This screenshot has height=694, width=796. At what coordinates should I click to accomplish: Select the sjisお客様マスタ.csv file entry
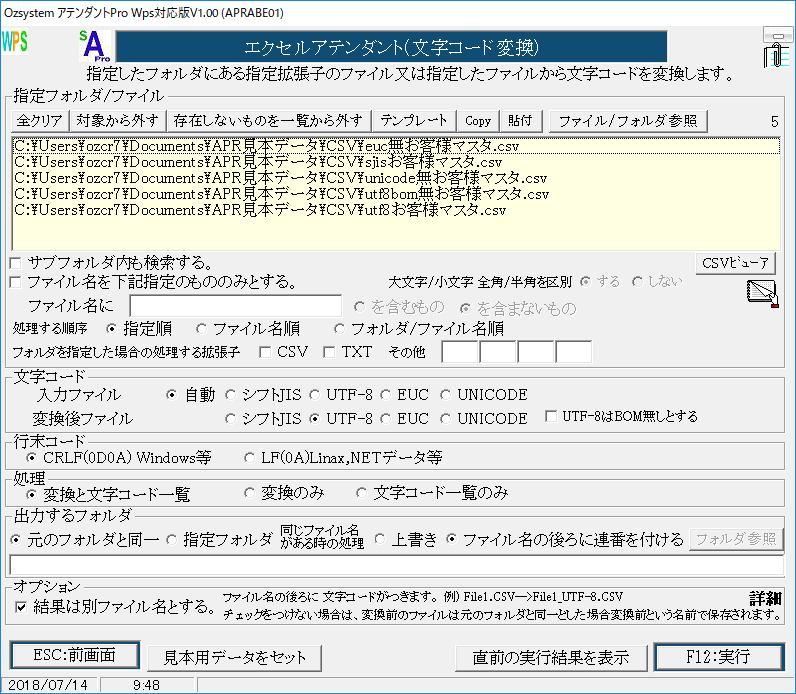(x=260, y=162)
